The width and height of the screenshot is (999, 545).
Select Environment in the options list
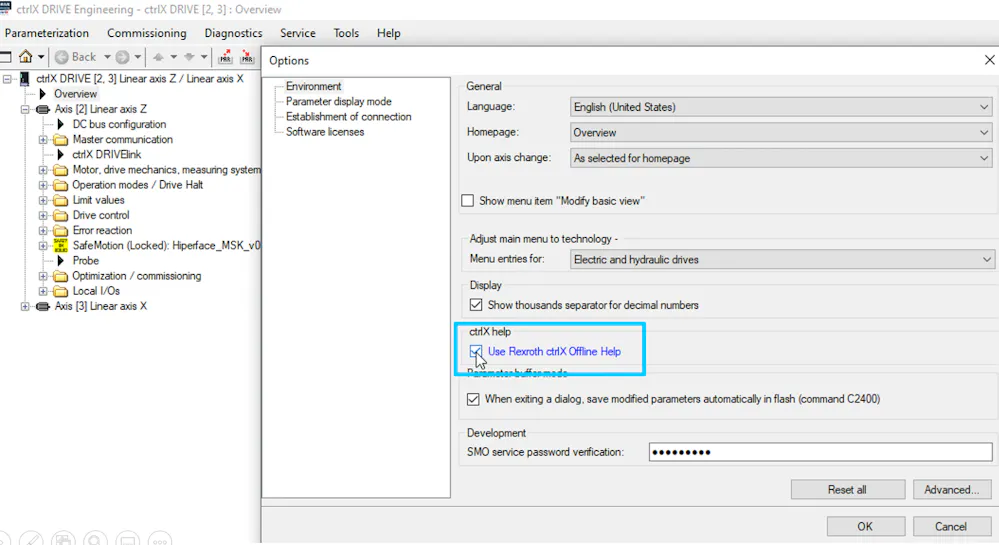(313, 86)
